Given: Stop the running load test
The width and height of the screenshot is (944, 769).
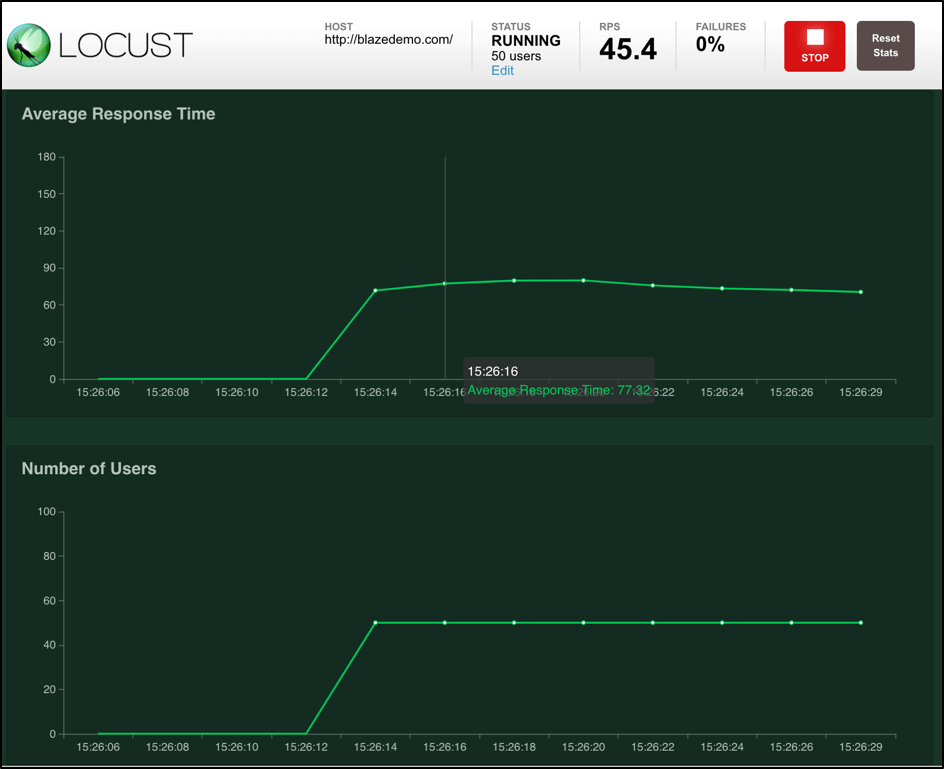Looking at the screenshot, I should click(x=814, y=46).
